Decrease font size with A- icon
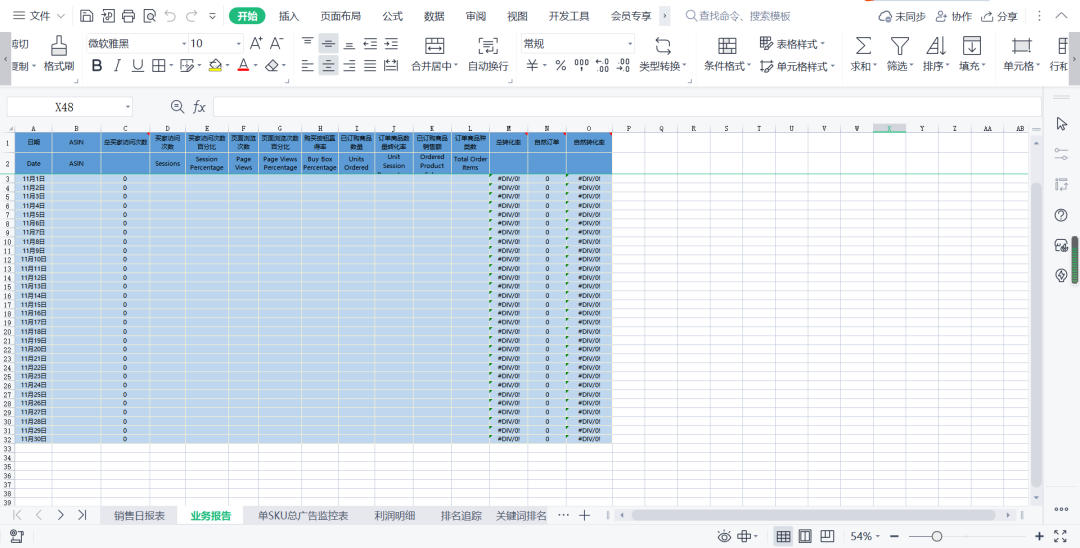The image size is (1080, 548). [x=276, y=44]
